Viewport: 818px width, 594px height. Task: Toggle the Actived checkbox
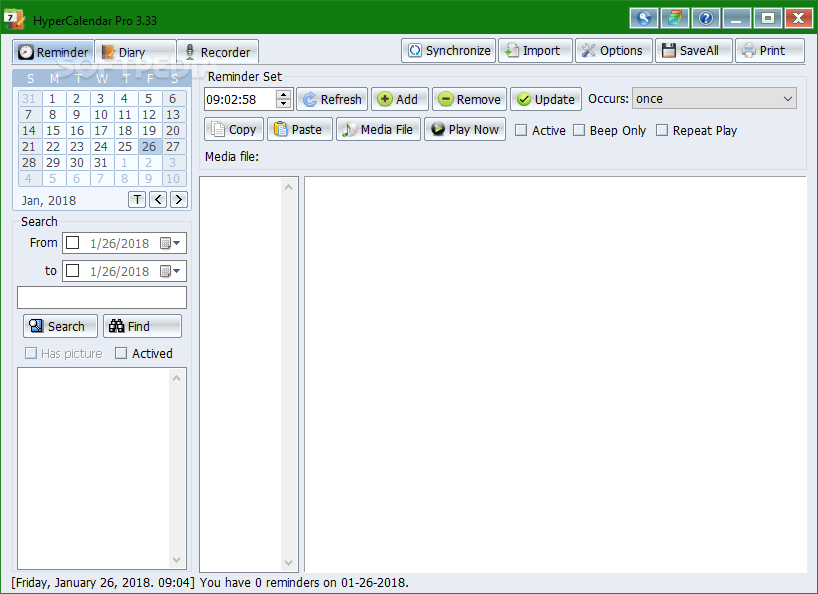[121, 353]
